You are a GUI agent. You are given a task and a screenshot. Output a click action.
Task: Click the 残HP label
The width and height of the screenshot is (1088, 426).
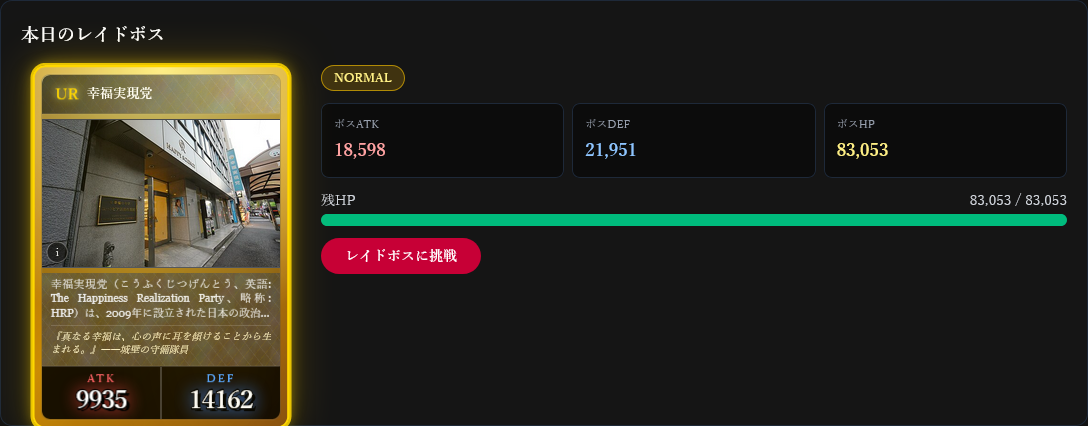338,200
